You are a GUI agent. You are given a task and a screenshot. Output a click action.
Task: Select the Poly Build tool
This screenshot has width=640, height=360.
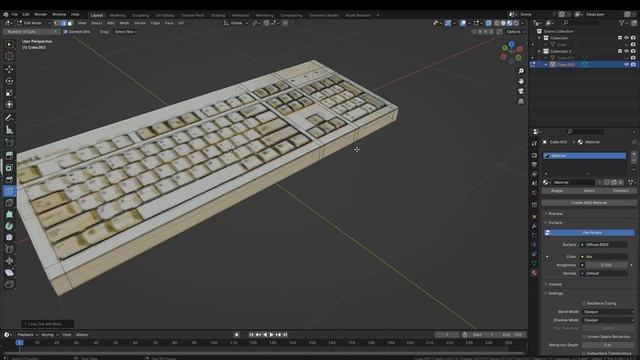coord(9,214)
